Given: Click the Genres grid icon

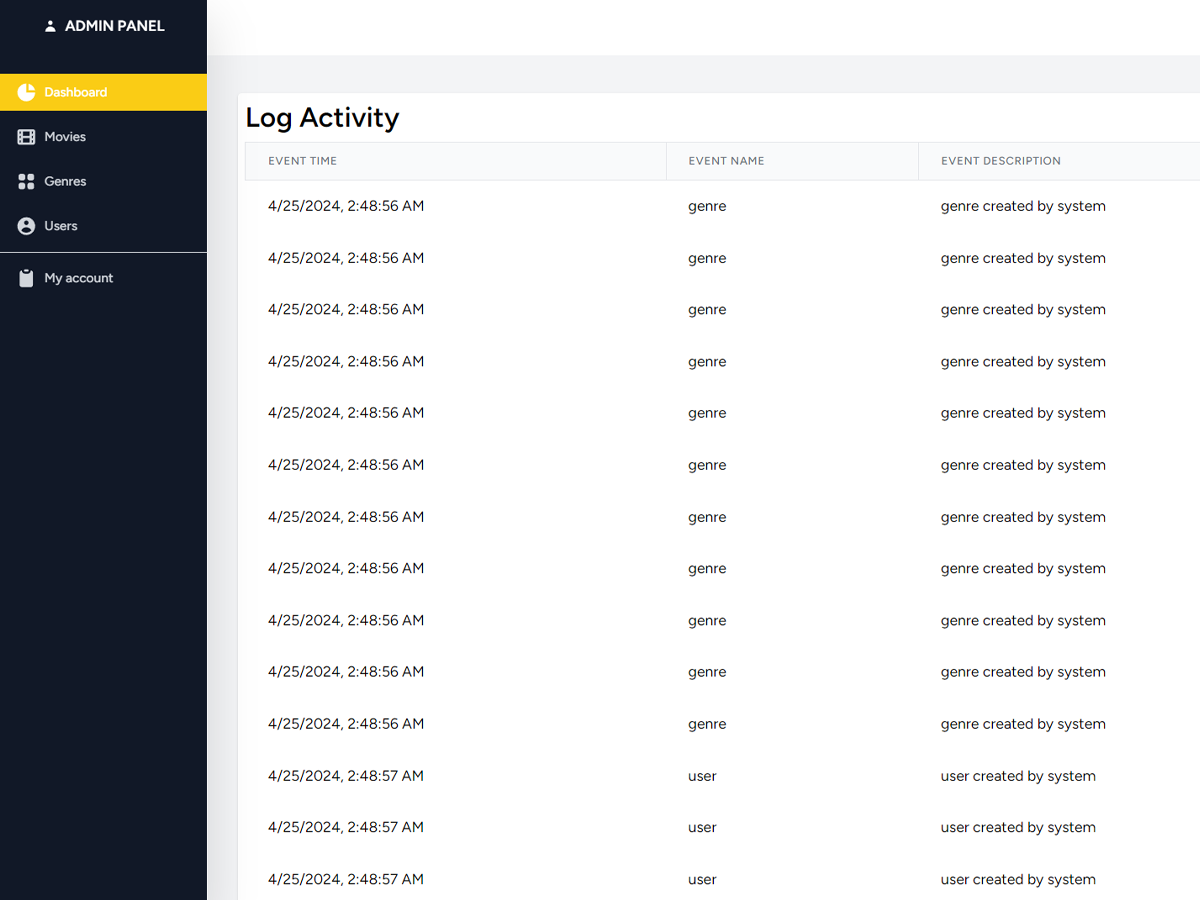Looking at the screenshot, I should point(26,182).
